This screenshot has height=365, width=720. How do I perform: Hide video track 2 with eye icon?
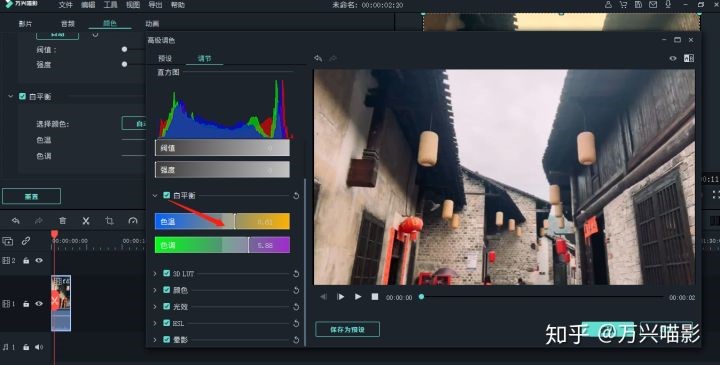(x=39, y=260)
